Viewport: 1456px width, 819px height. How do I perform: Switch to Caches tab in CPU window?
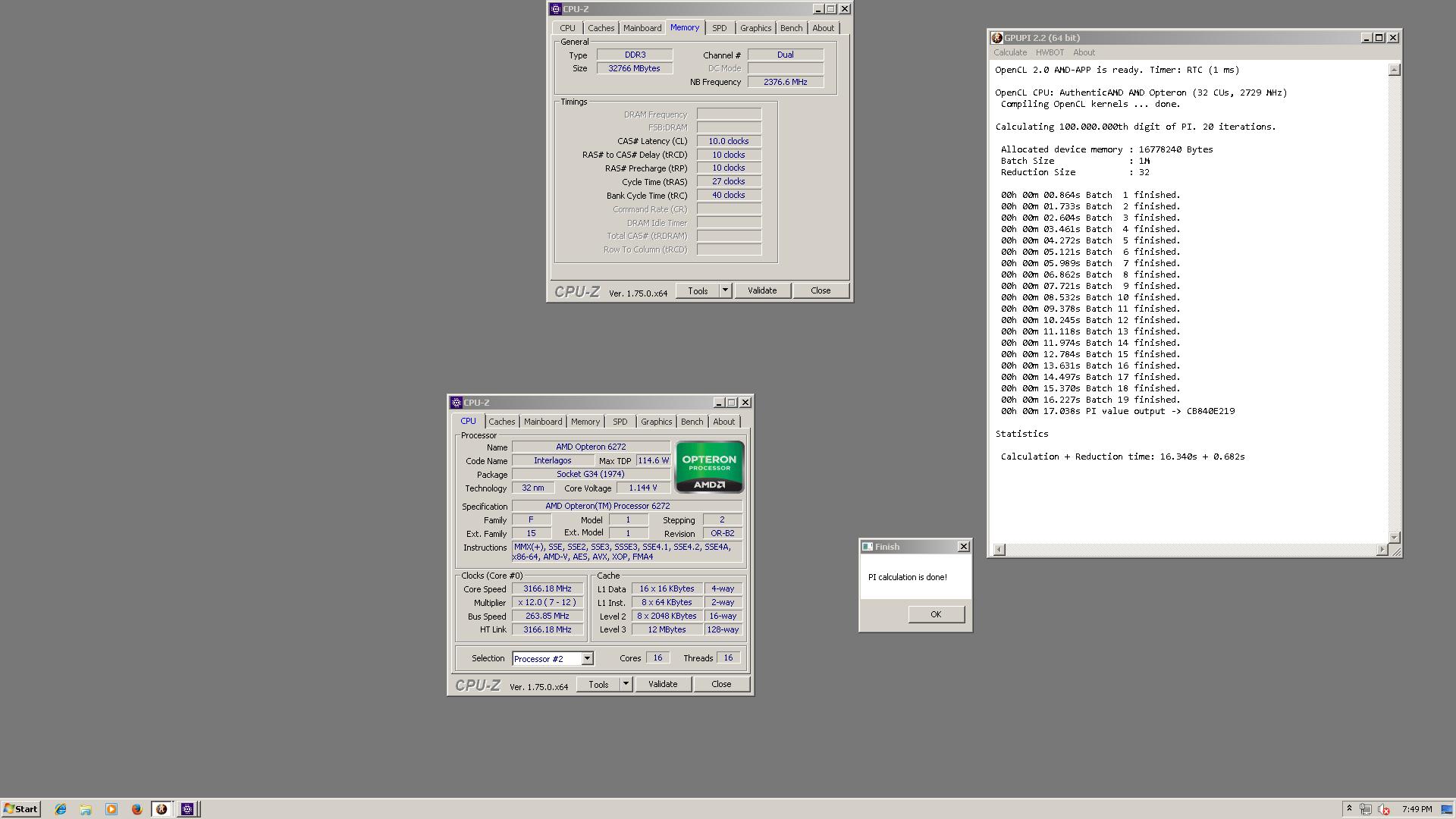(501, 422)
